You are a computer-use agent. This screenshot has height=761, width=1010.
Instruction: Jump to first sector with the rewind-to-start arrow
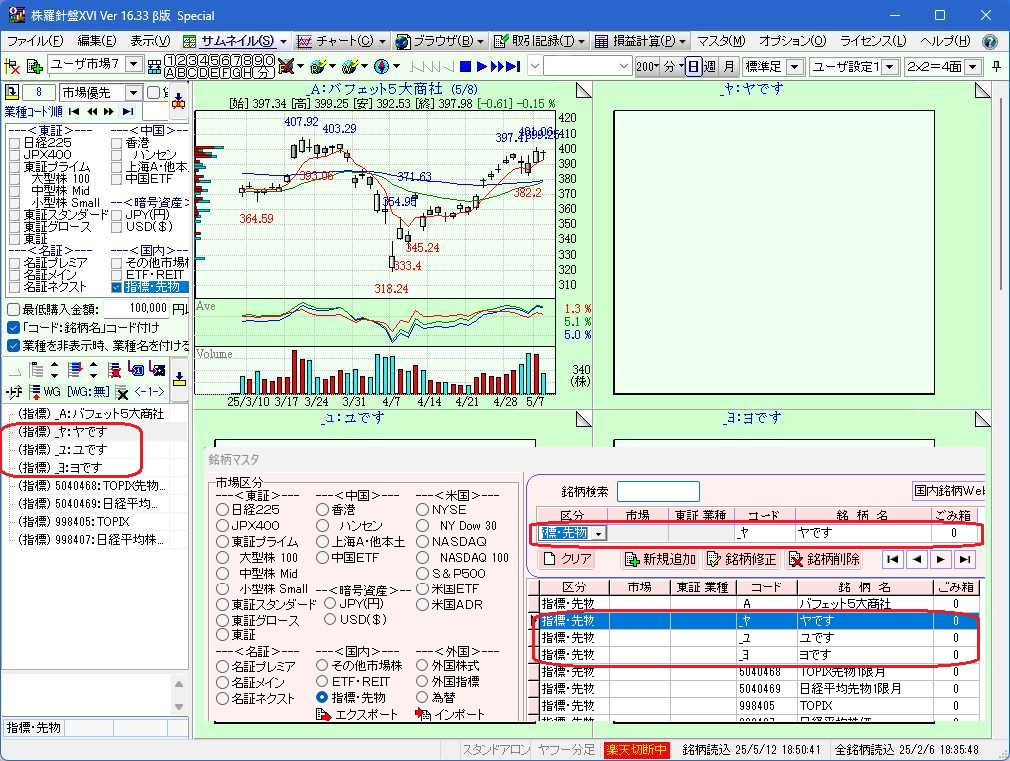[x=75, y=111]
